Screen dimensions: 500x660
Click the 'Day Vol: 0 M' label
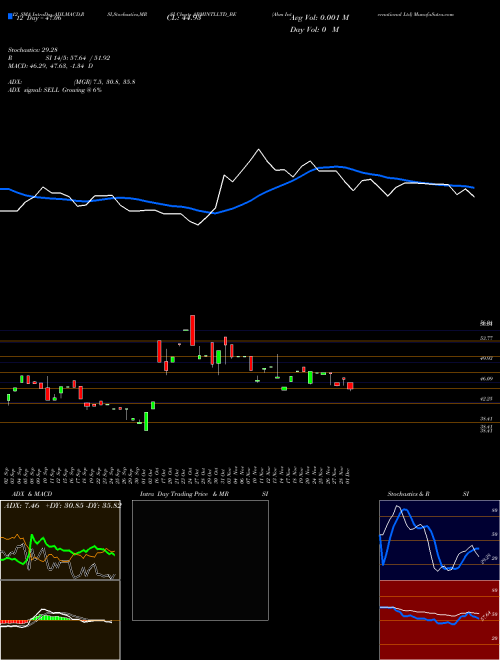(x=314, y=29)
